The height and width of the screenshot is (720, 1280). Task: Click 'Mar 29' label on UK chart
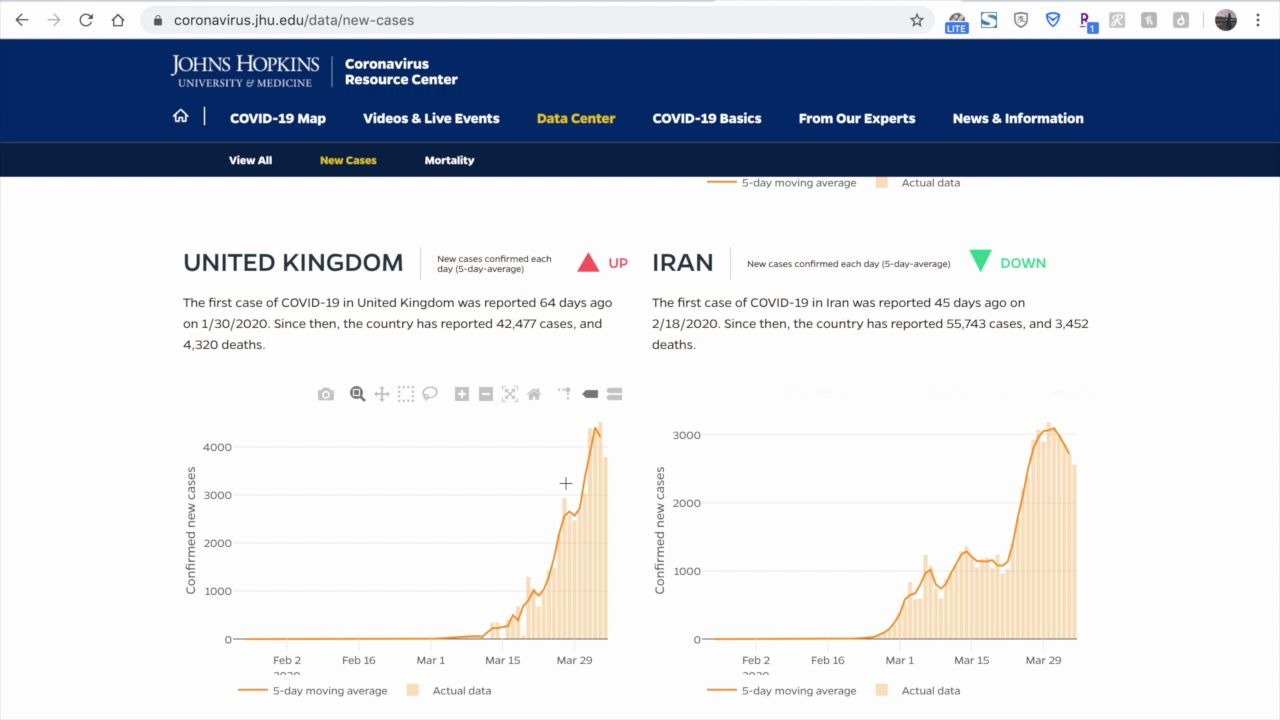point(574,660)
